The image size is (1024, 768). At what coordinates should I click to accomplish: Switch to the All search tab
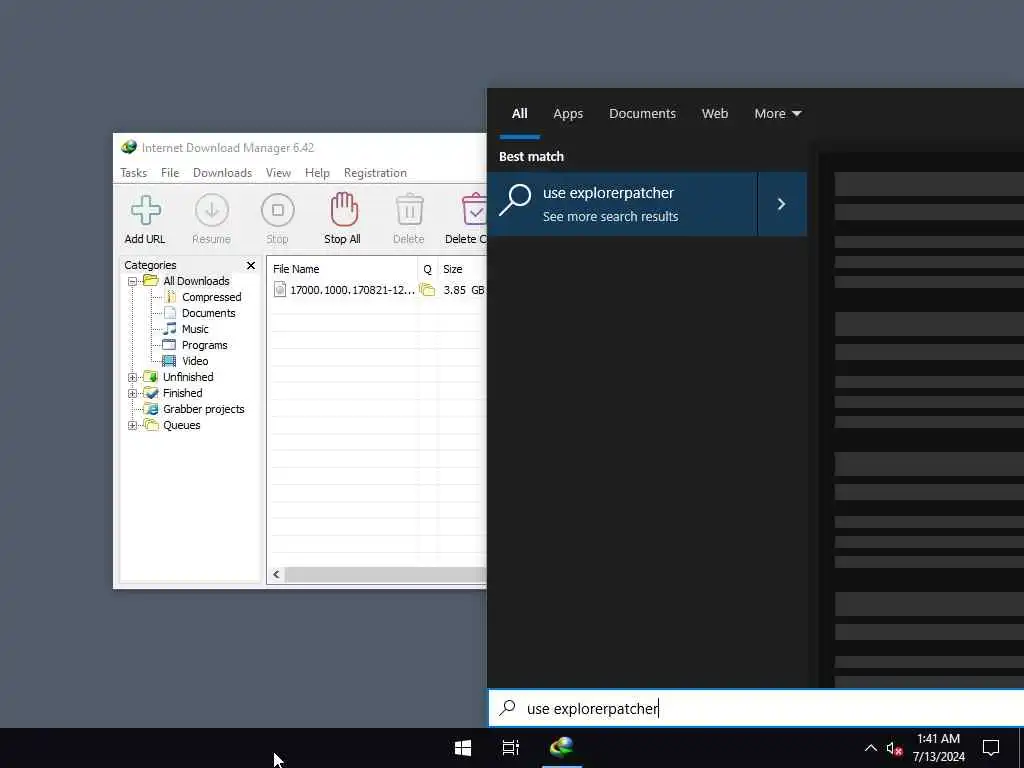(x=520, y=114)
